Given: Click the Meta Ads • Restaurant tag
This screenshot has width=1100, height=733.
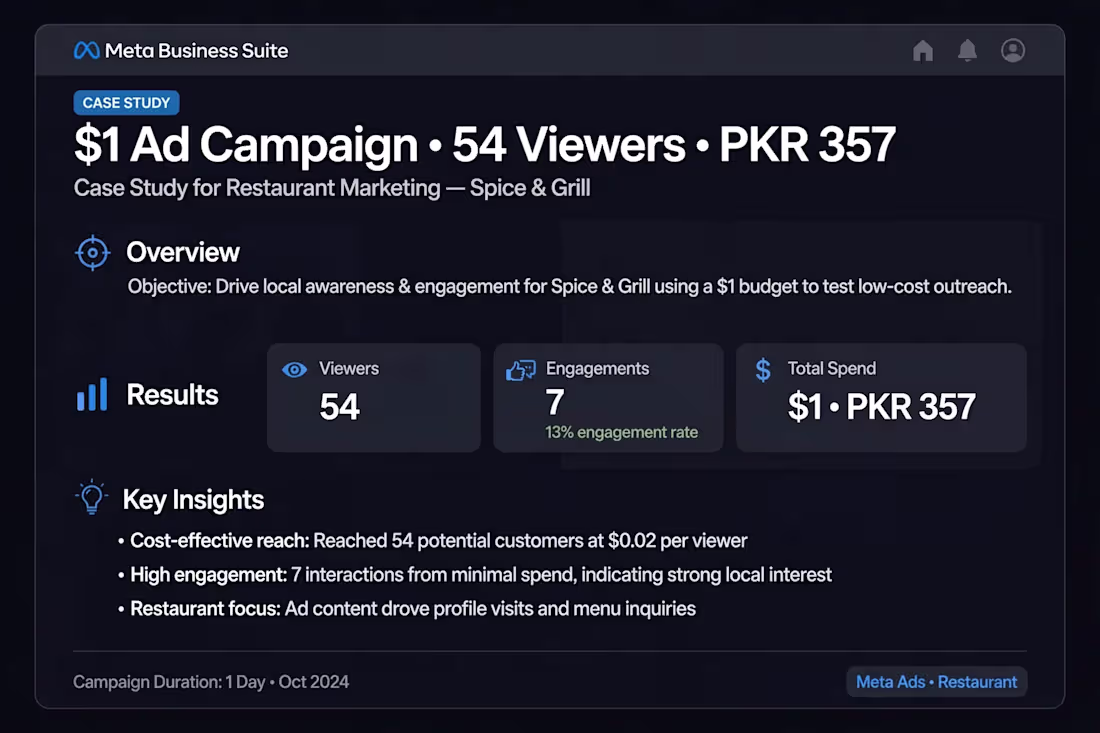Looking at the screenshot, I should tap(937, 682).
